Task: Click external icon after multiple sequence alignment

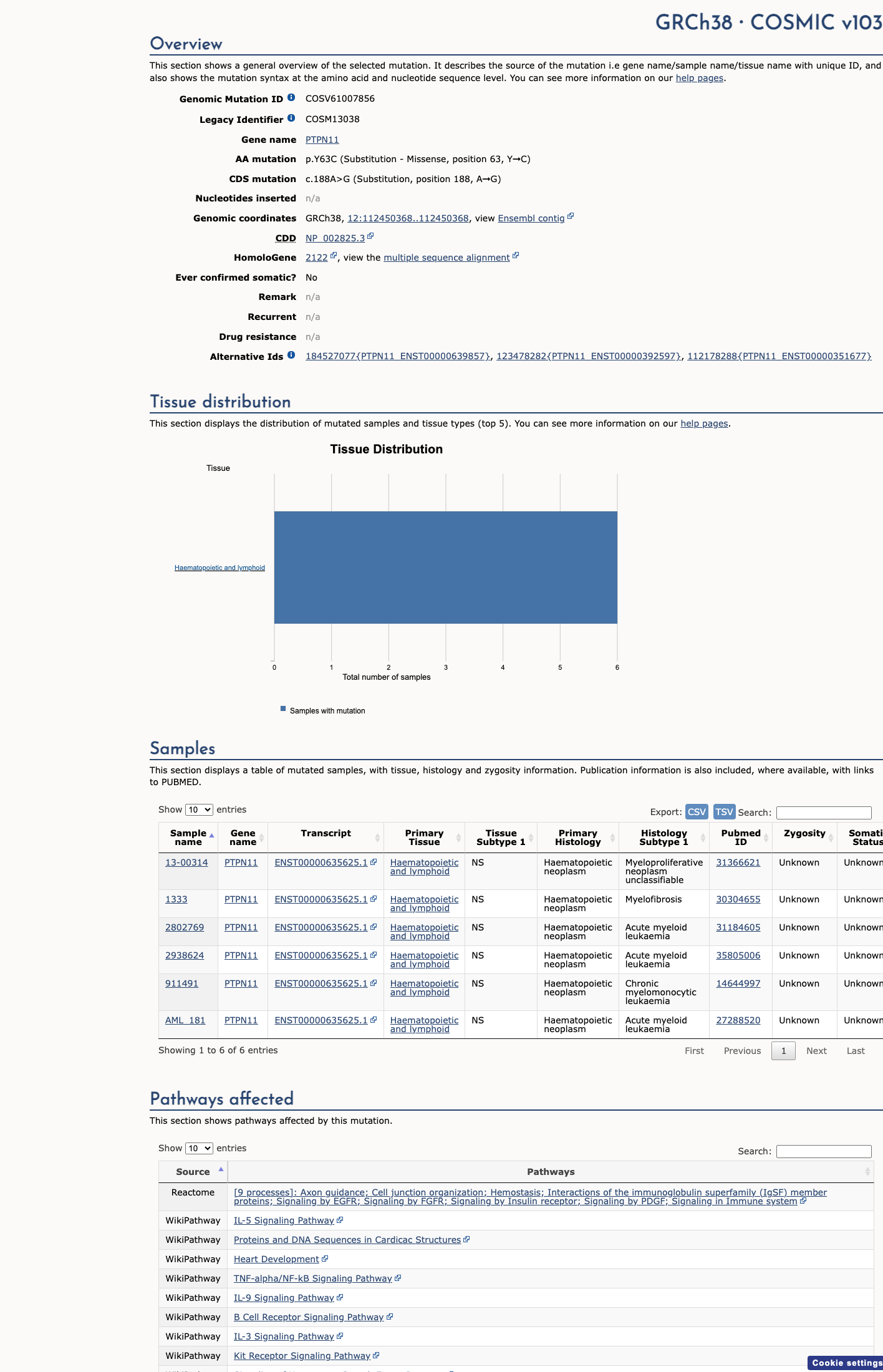Action: pyautogui.click(x=516, y=256)
